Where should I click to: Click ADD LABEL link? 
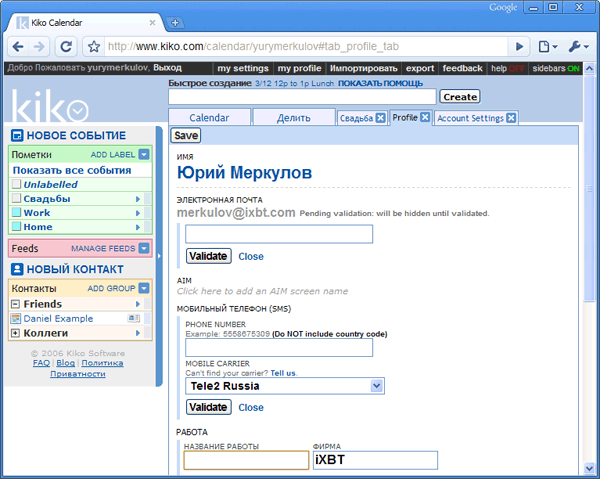click(x=113, y=155)
